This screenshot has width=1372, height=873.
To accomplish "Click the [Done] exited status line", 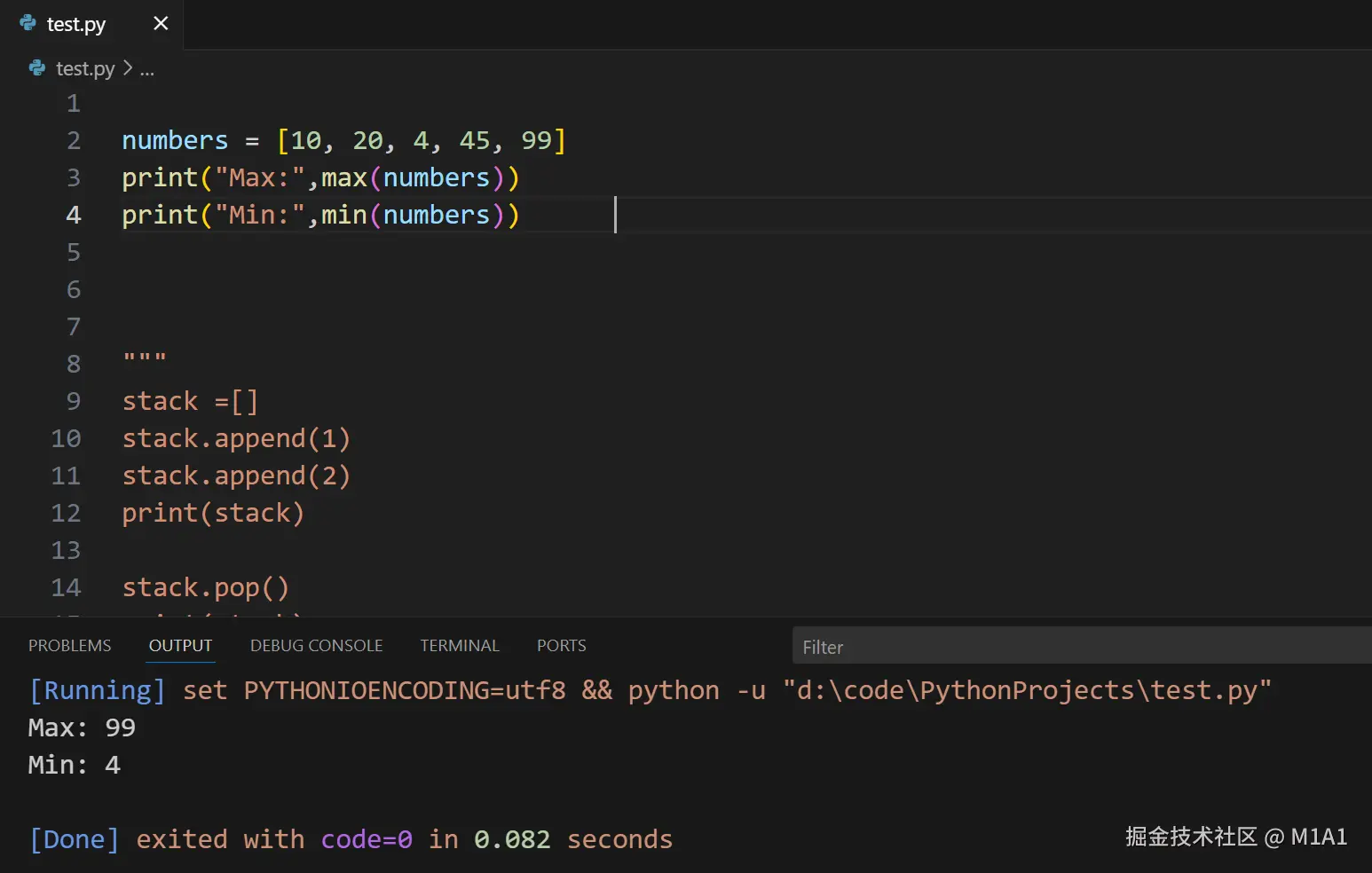I will point(351,840).
